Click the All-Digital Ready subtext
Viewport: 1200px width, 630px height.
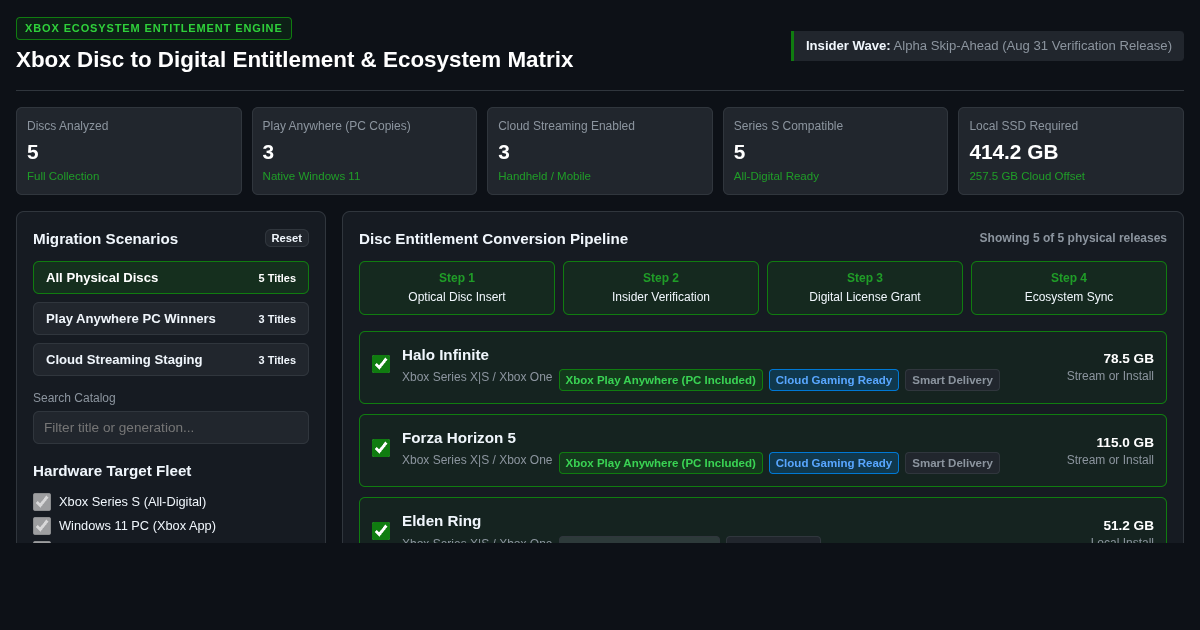click(x=776, y=176)
